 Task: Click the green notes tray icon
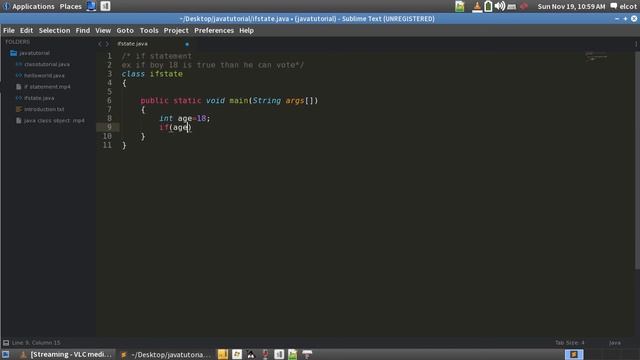click(460, 6)
